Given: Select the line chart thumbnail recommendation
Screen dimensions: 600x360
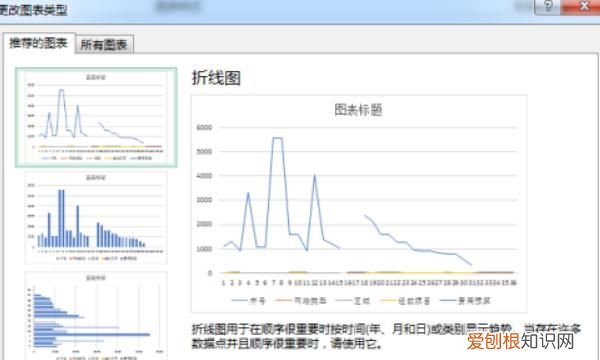Looking at the screenshot, I should [x=96, y=117].
